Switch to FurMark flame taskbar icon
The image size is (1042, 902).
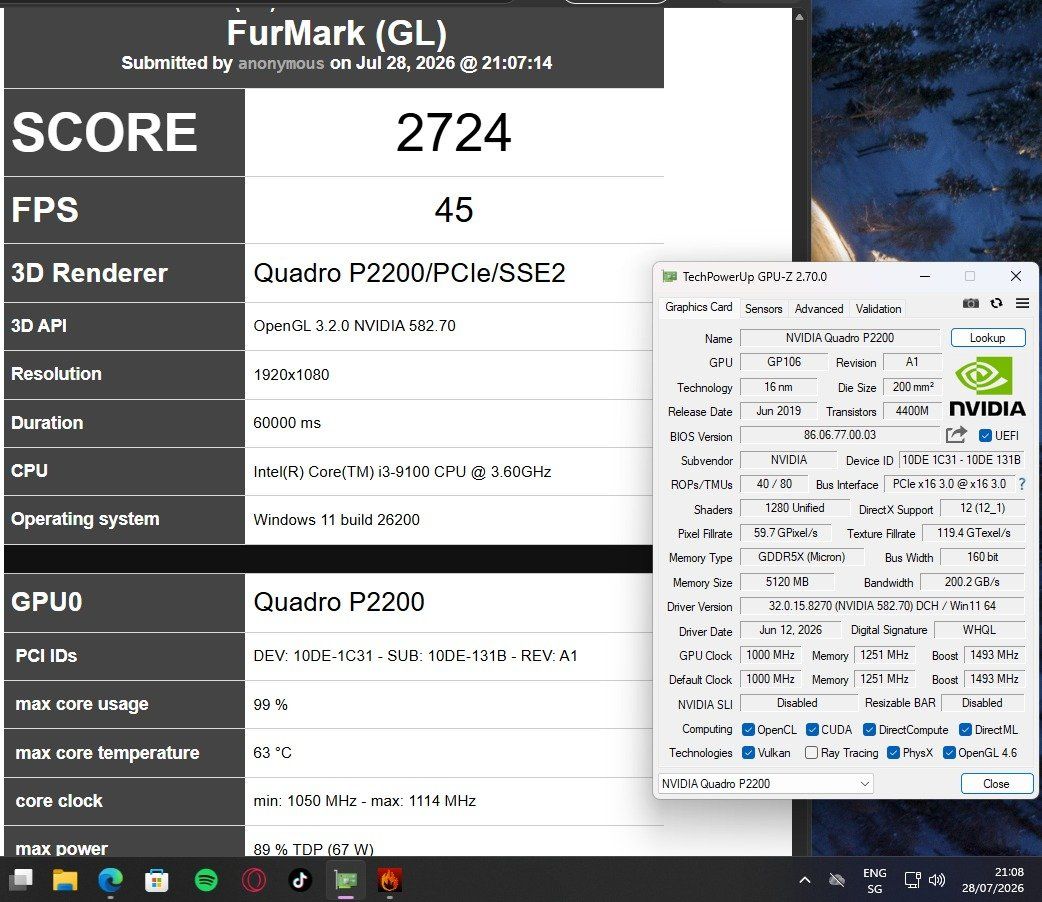389,880
